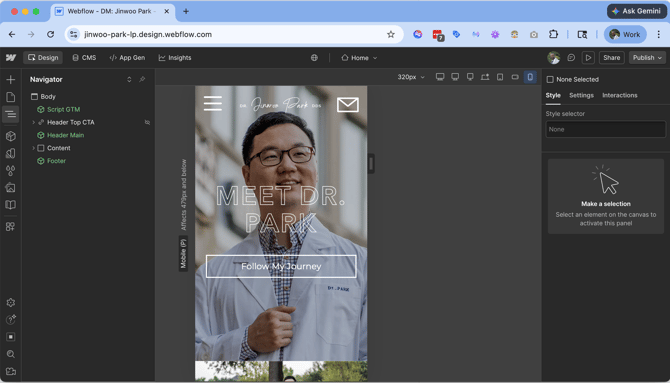670x383 pixels.
Task: Open the Insights tab
Action: point(175,58)
